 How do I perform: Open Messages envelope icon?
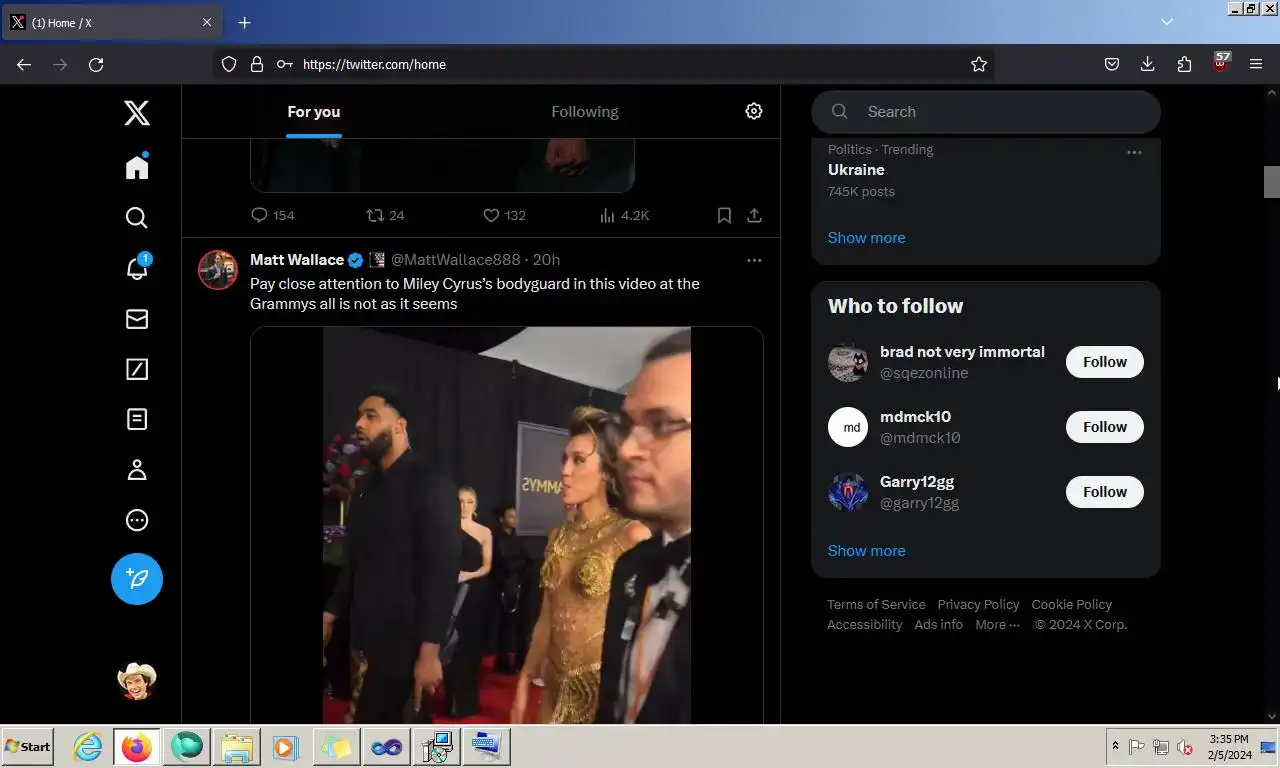[137, 318]
